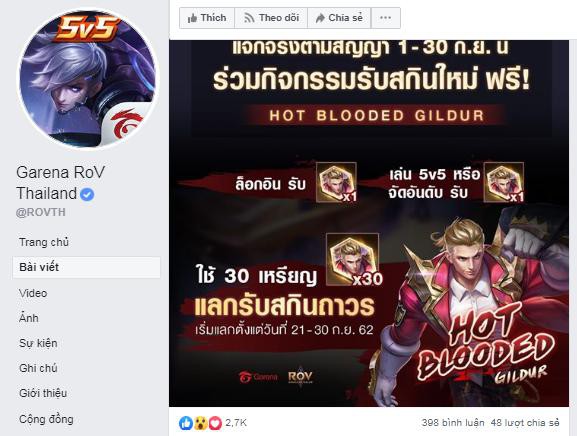This screenshot has width=577, height=436.
Task: Click the heart love reaction icon
Action: pos(215,423)
